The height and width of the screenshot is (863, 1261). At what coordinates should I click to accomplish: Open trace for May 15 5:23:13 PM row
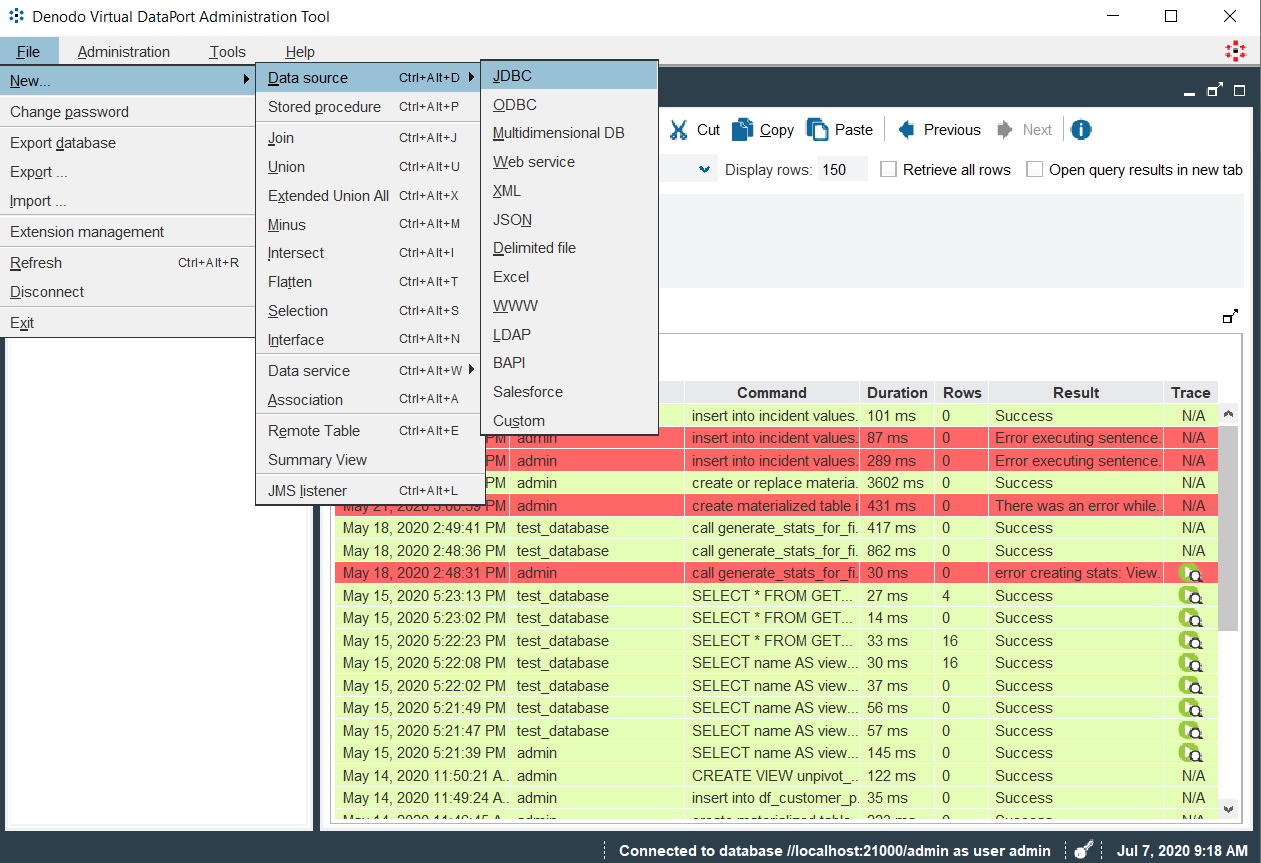[x=1190, y=596]
